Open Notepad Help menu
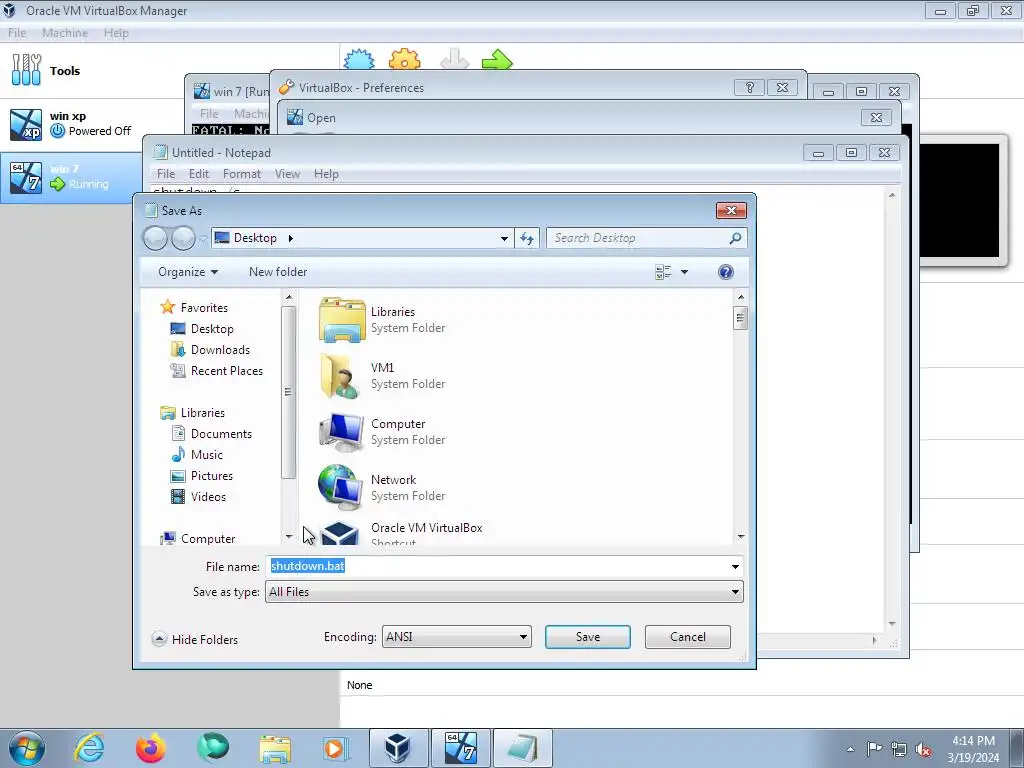Image resolution: width=1024 pixels, height=768 pixels. pyautogui.click(x=326, y=174)
